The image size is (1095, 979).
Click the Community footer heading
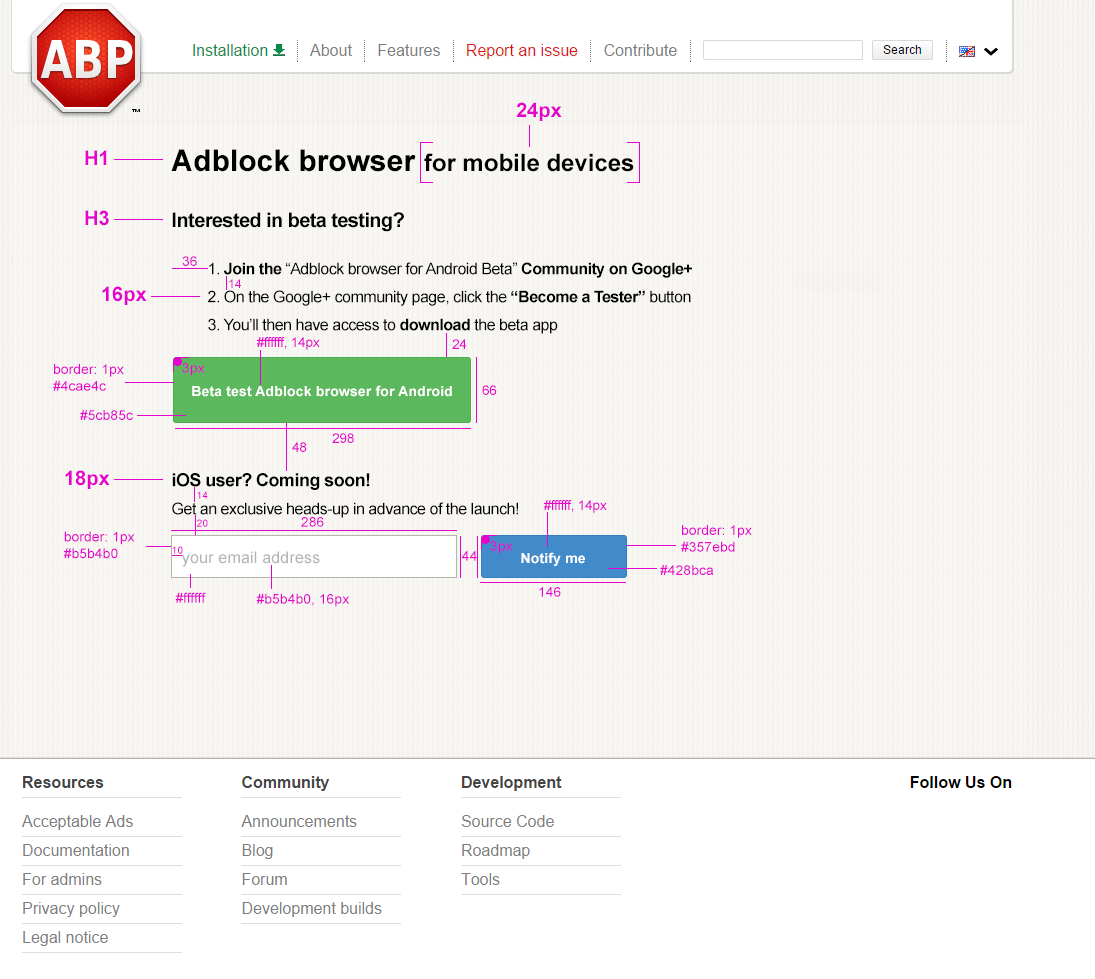click(285, 782)
